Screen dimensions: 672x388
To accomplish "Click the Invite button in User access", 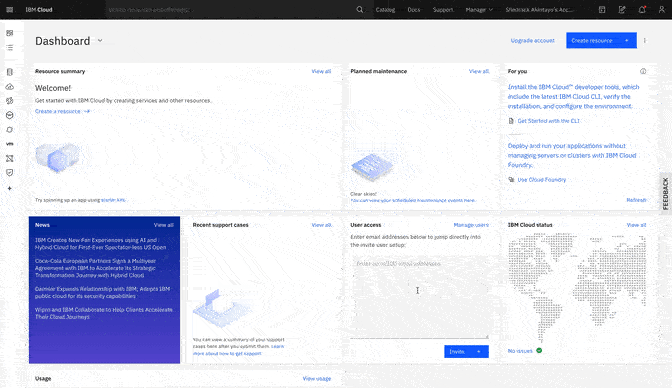I will 466,352.
